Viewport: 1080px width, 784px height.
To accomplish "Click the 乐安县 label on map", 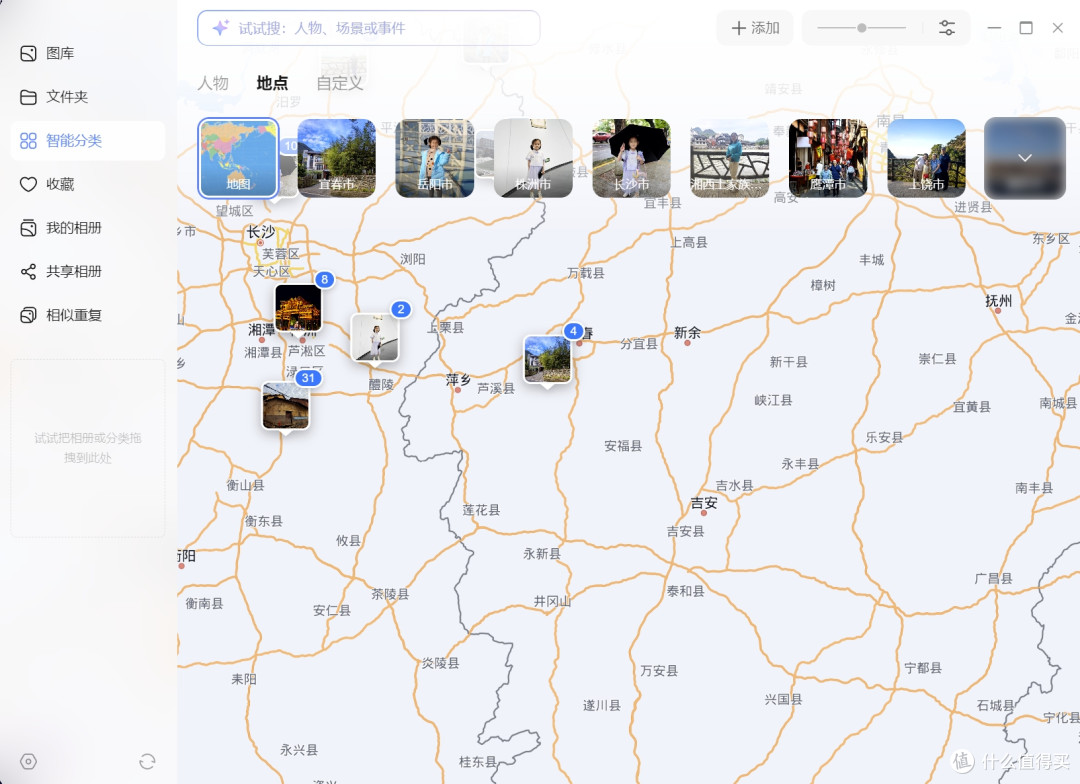I will (x=884, y=437).
